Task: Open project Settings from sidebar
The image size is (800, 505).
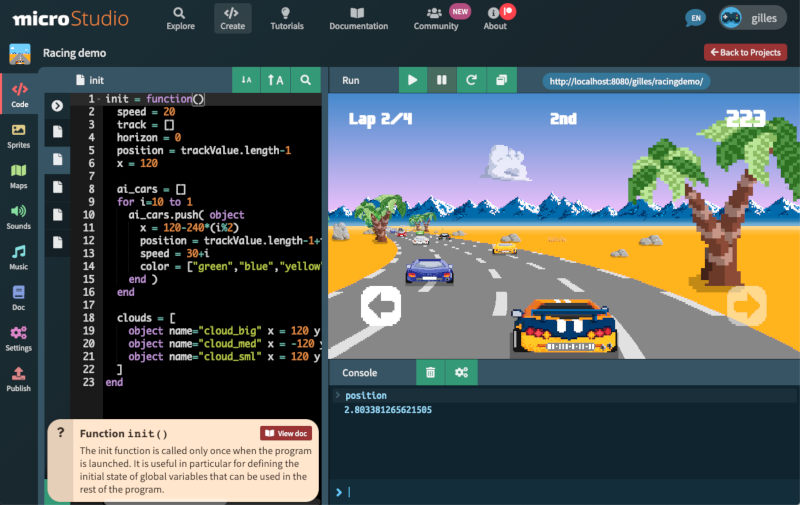Action: 18,338
